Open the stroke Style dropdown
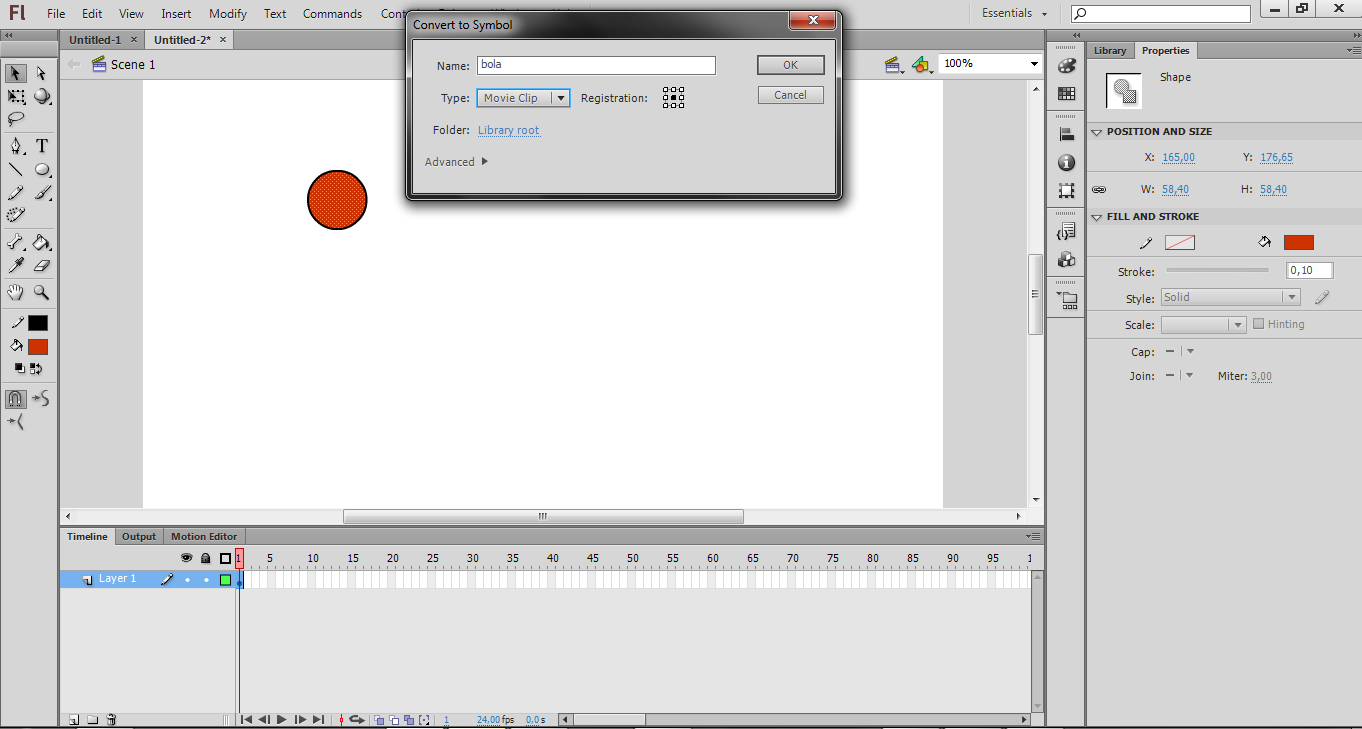This screenshot has width=1362, height=729. [1230, 297]
